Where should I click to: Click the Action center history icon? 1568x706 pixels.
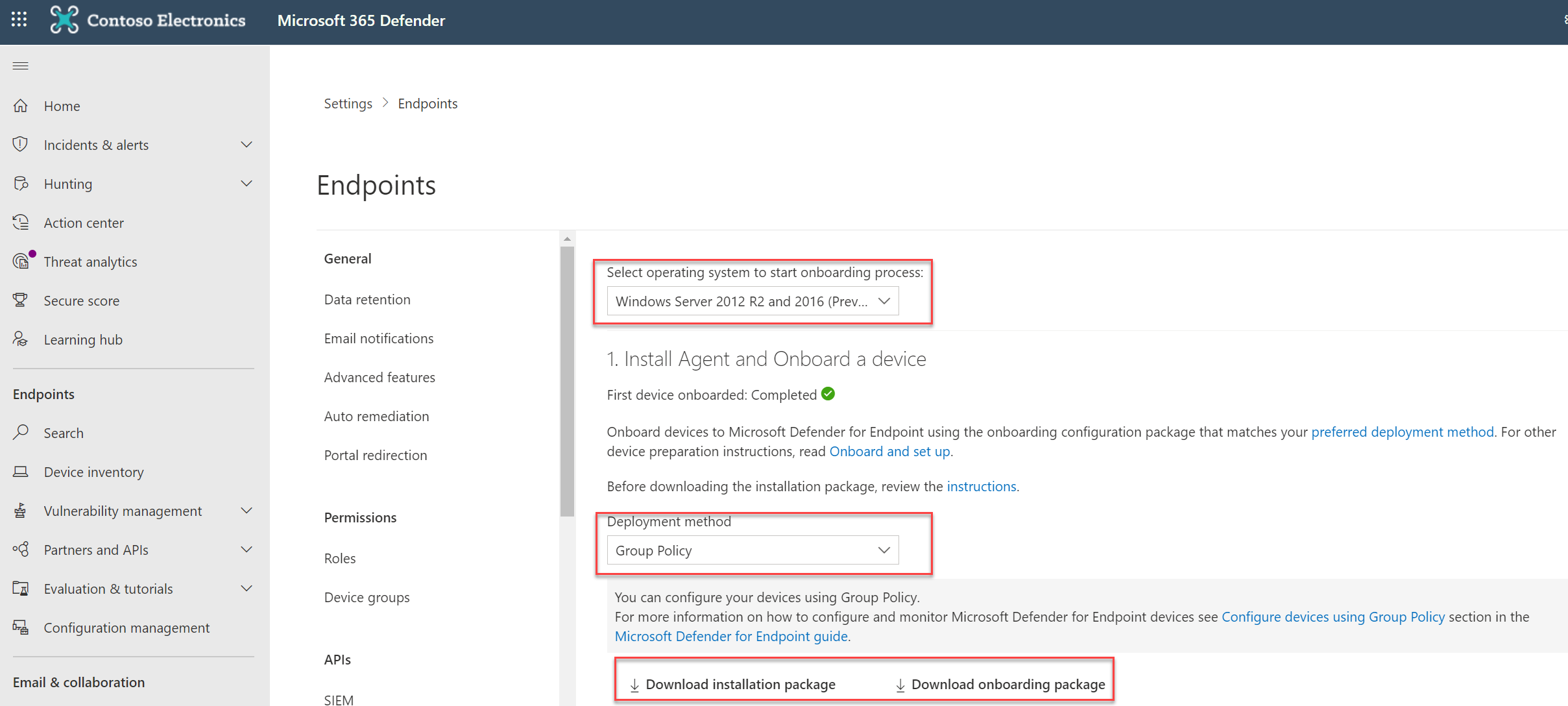tap(21, 222)
